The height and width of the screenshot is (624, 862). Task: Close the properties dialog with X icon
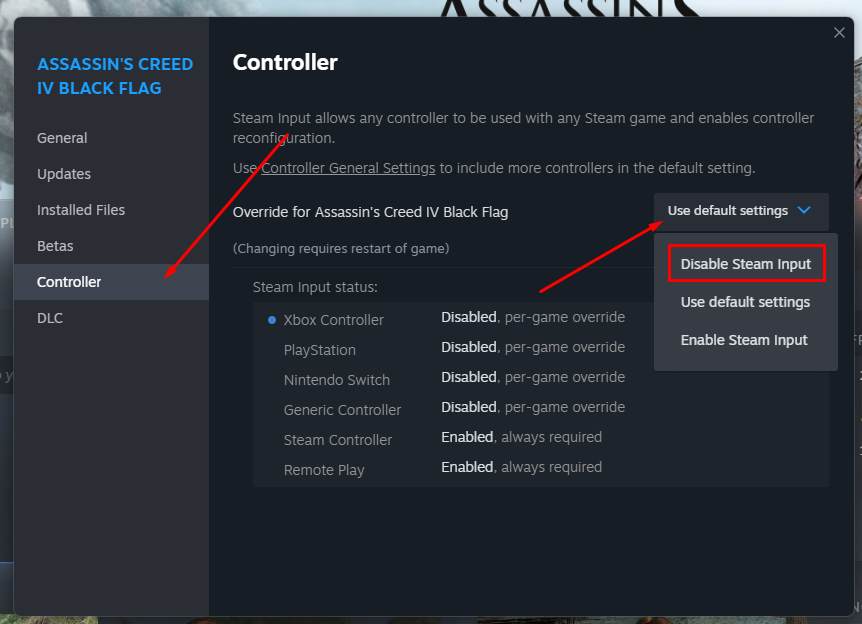(x=839, y=33)
